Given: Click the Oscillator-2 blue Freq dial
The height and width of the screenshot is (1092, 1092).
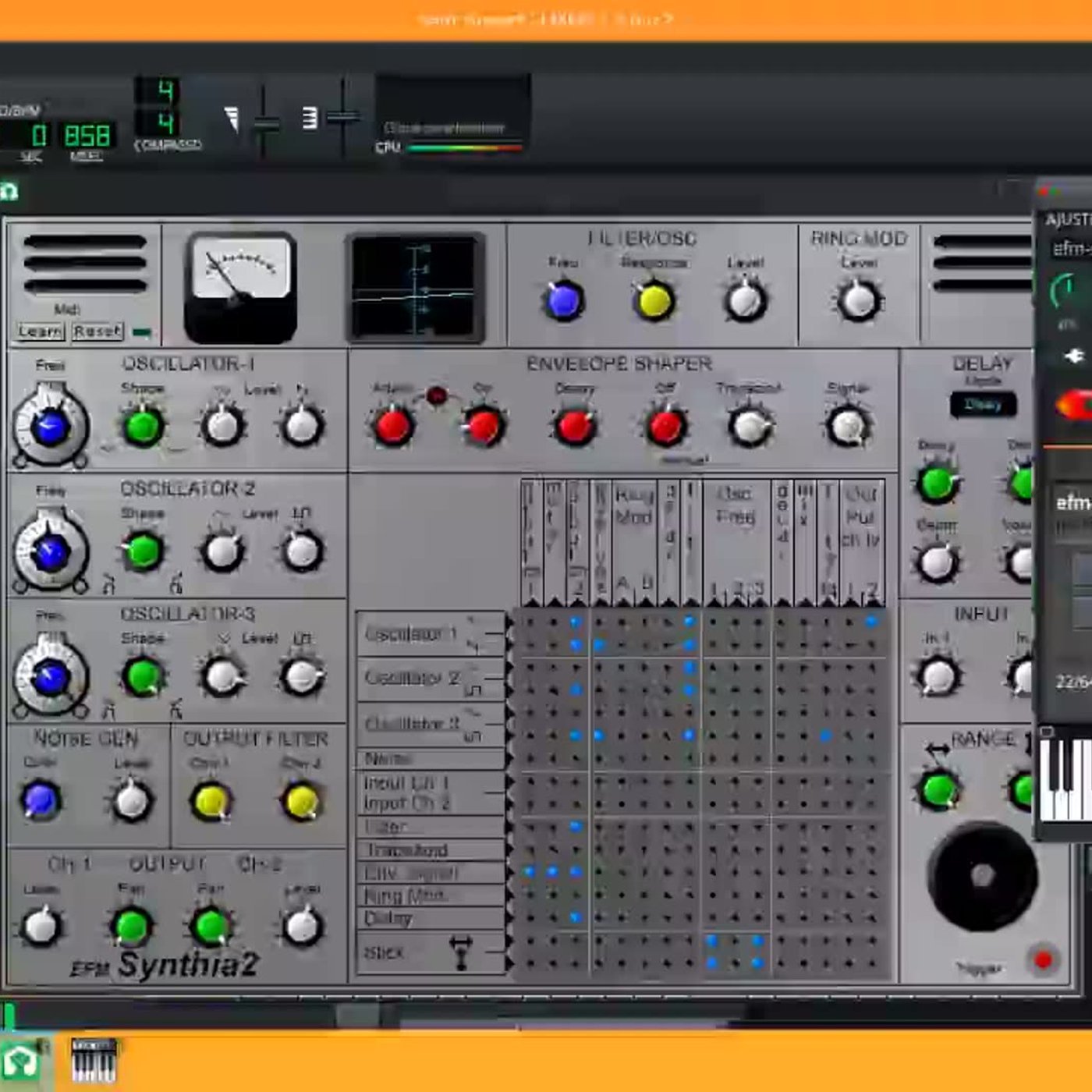Looking at the screenshot, I should click(x=51, y=551).
